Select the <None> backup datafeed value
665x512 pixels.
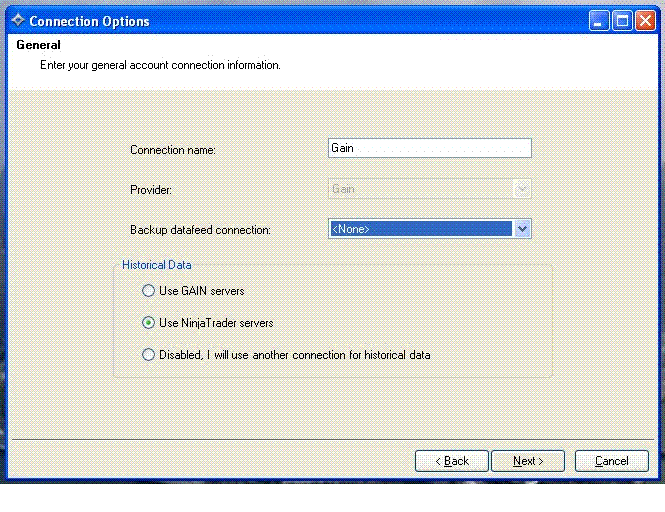point(421,229)
